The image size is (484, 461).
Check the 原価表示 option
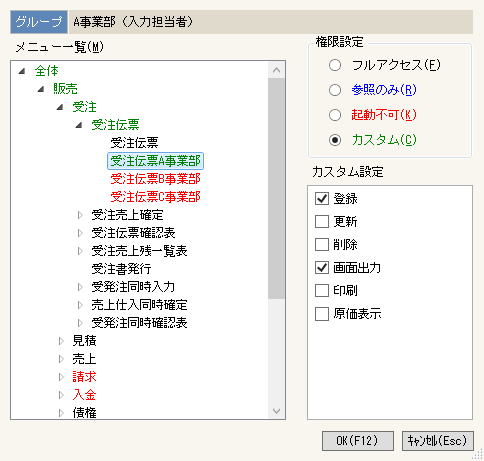(x=322, y=314)
